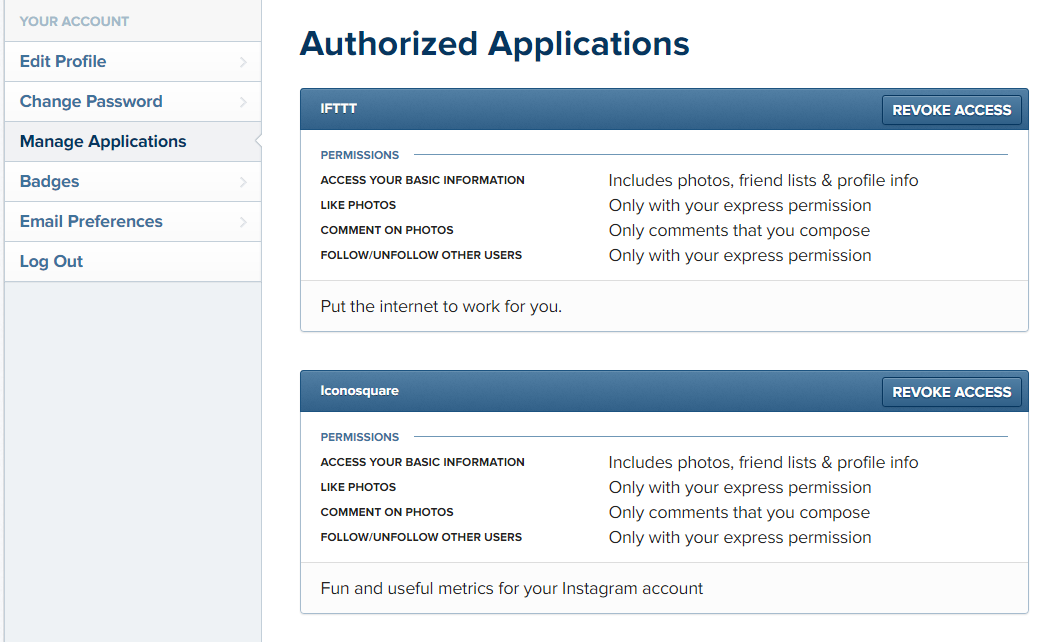Open Email Preferences

tap(132, 222)
